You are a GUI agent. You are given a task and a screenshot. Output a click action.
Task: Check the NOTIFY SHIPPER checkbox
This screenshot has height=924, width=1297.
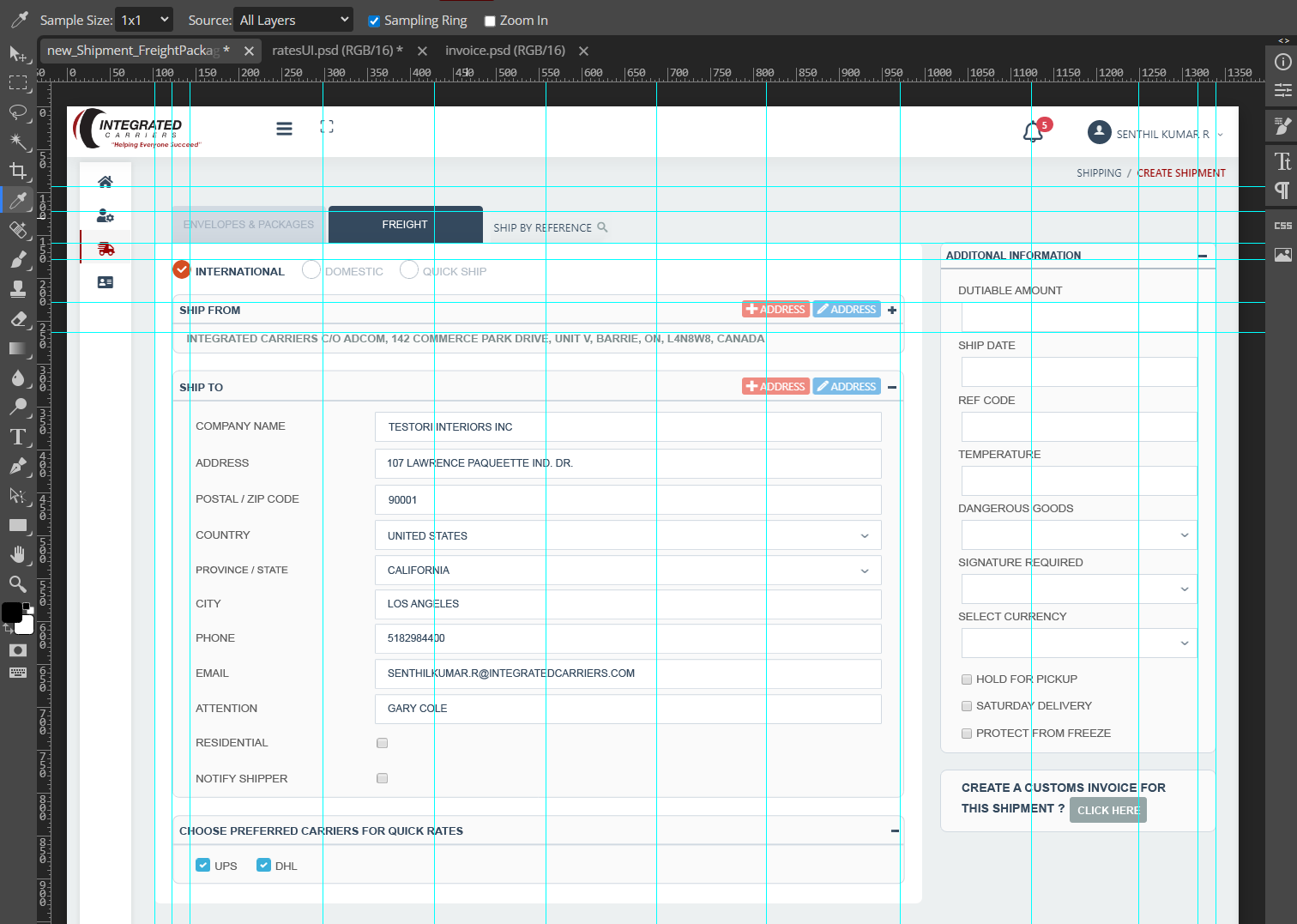coord(383,778)
